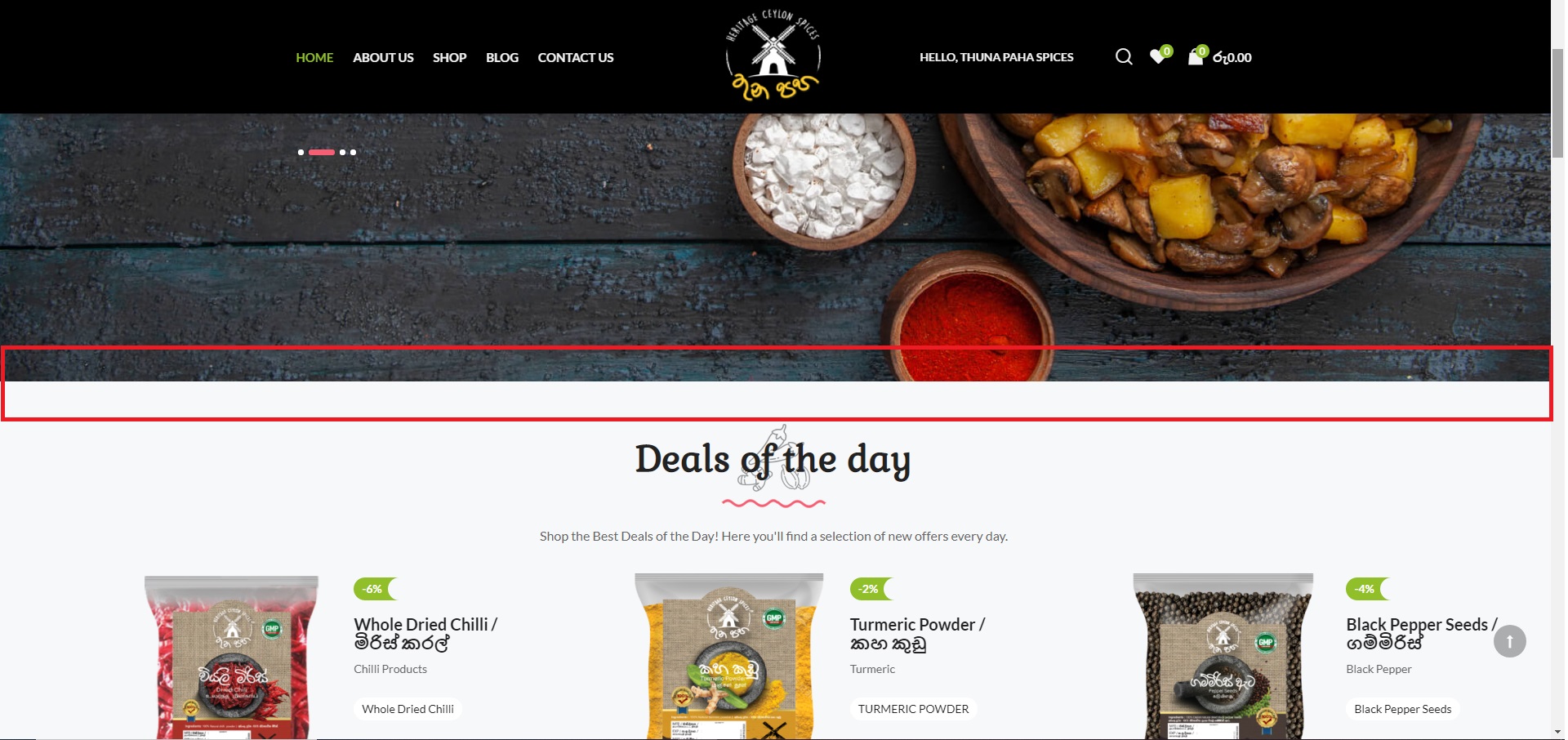Screen dimensions: 1568x740
Task: Open the Black Pepper category link
Action: point(1379,669)
